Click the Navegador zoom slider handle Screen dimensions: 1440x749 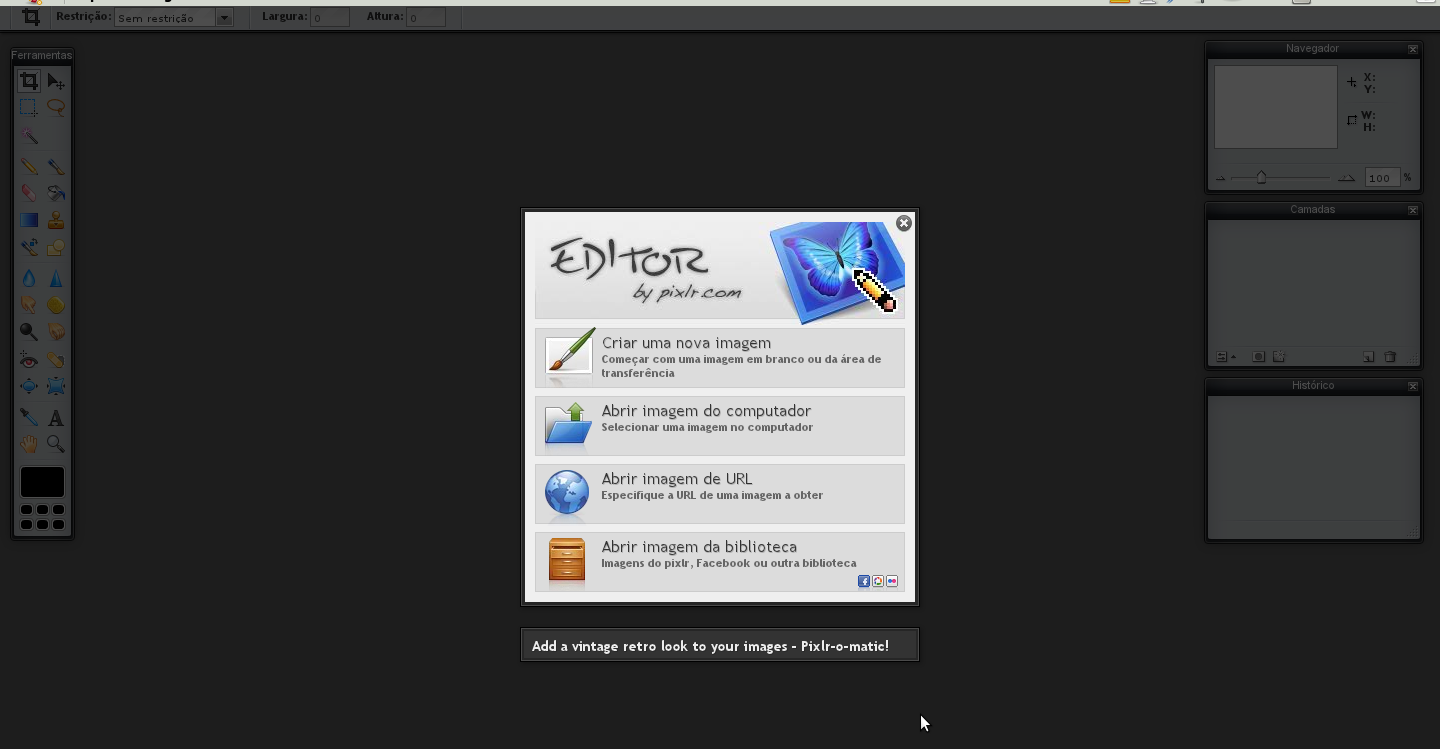click(x=1261, y=177)
